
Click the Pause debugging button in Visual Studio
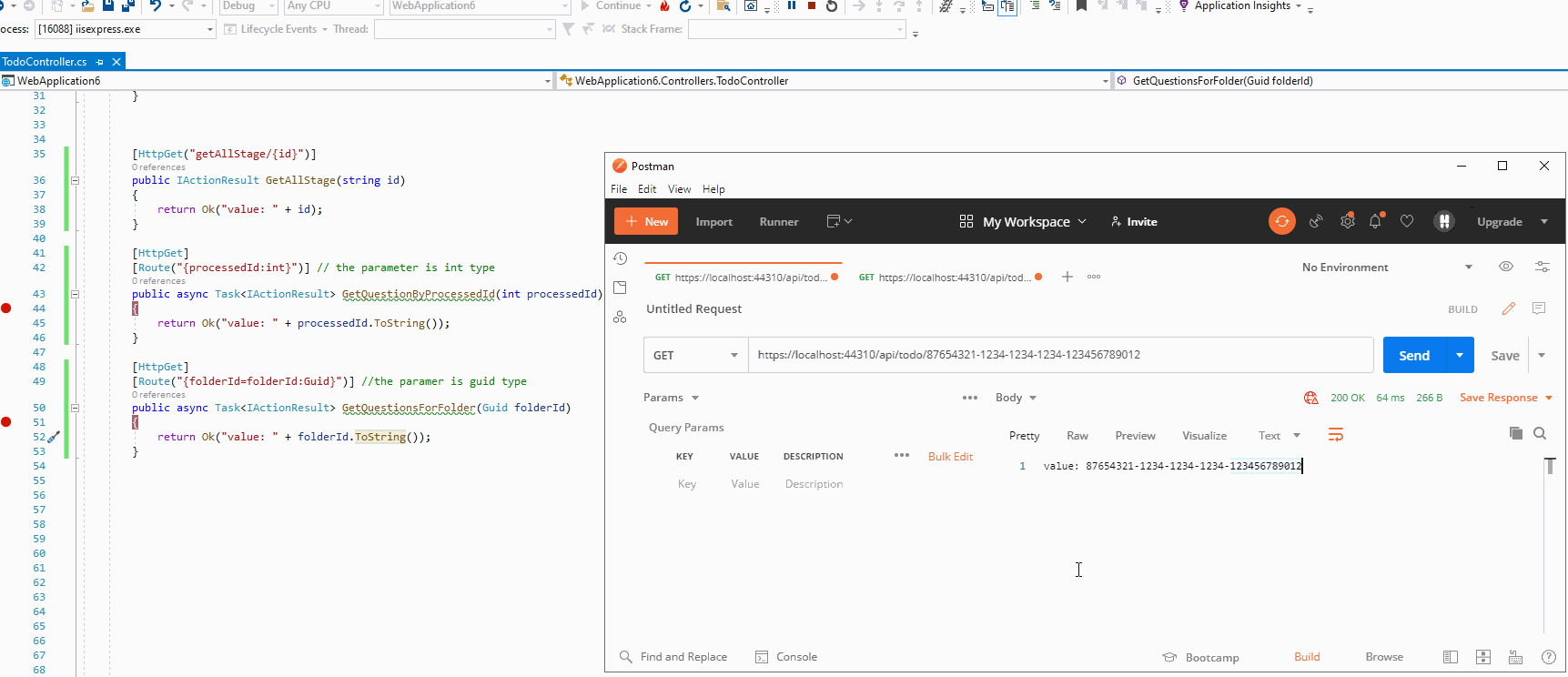point(792,5)
